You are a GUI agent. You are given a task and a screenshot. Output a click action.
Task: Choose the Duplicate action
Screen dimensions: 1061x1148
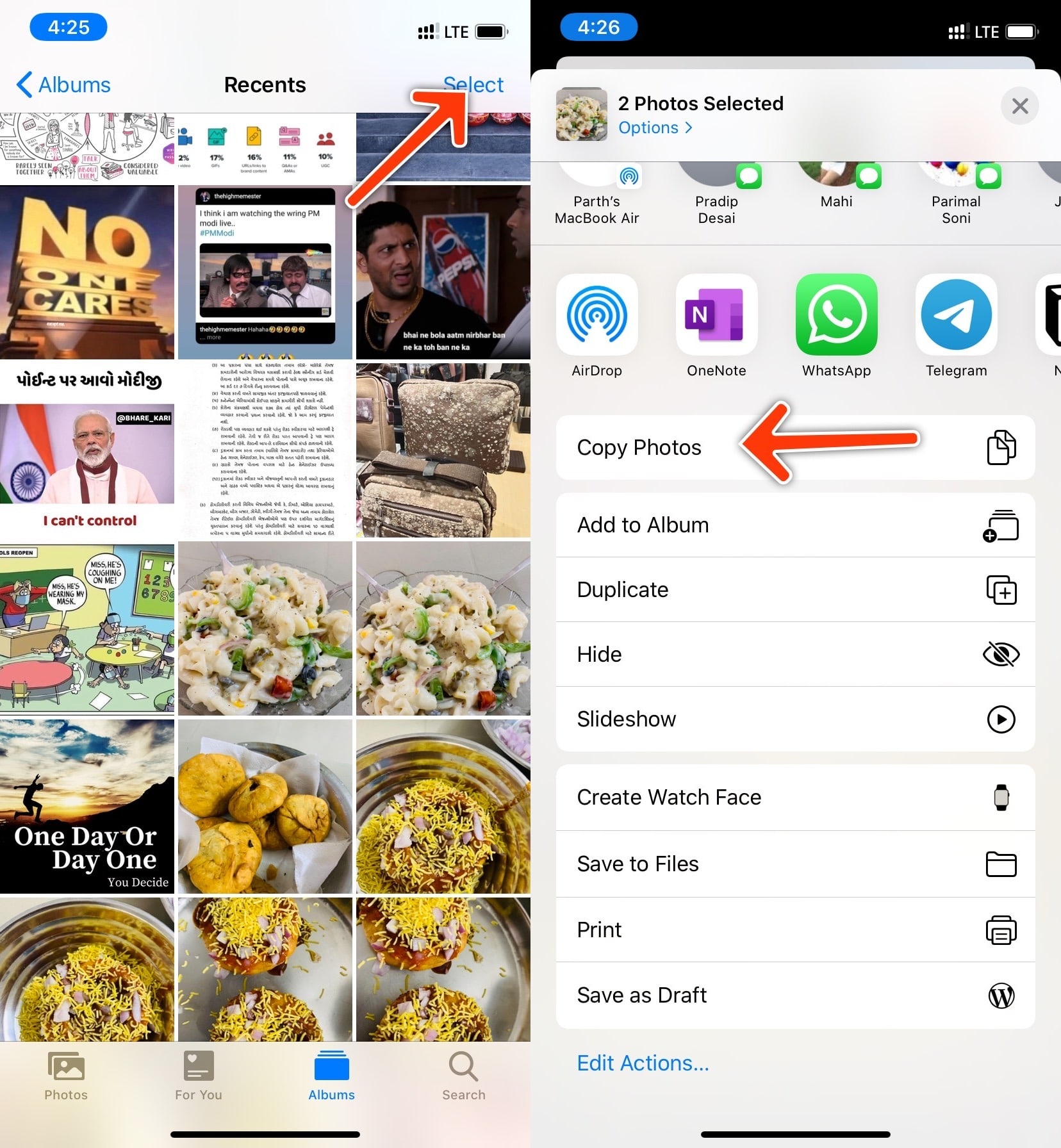click(x=622, y=590)
